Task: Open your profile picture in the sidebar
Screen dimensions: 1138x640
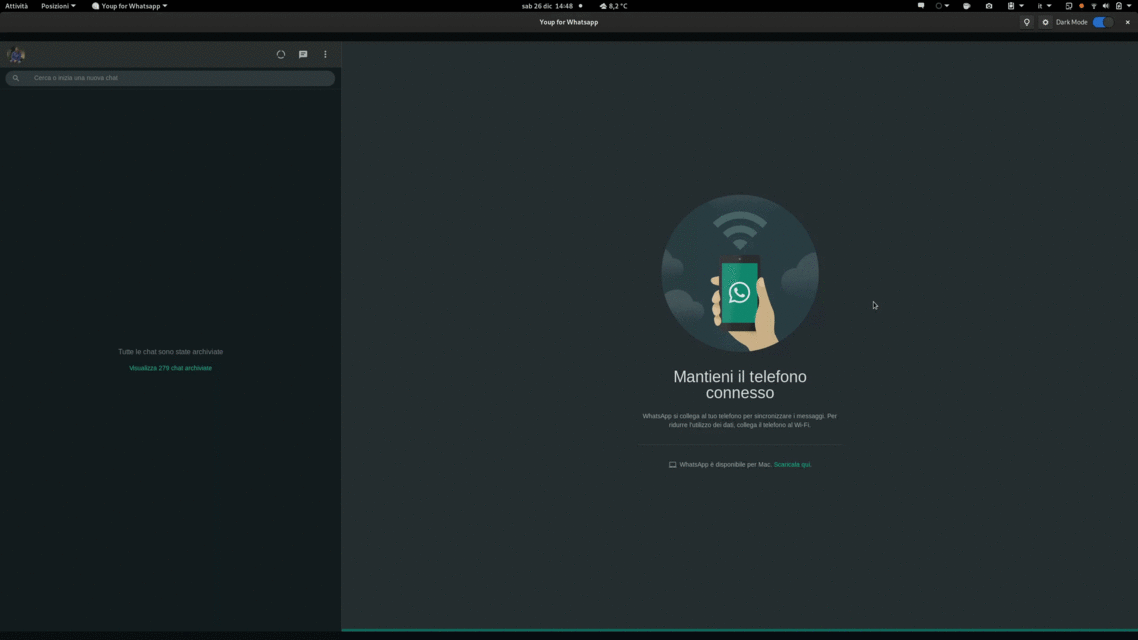Action: tap(16, 54)
